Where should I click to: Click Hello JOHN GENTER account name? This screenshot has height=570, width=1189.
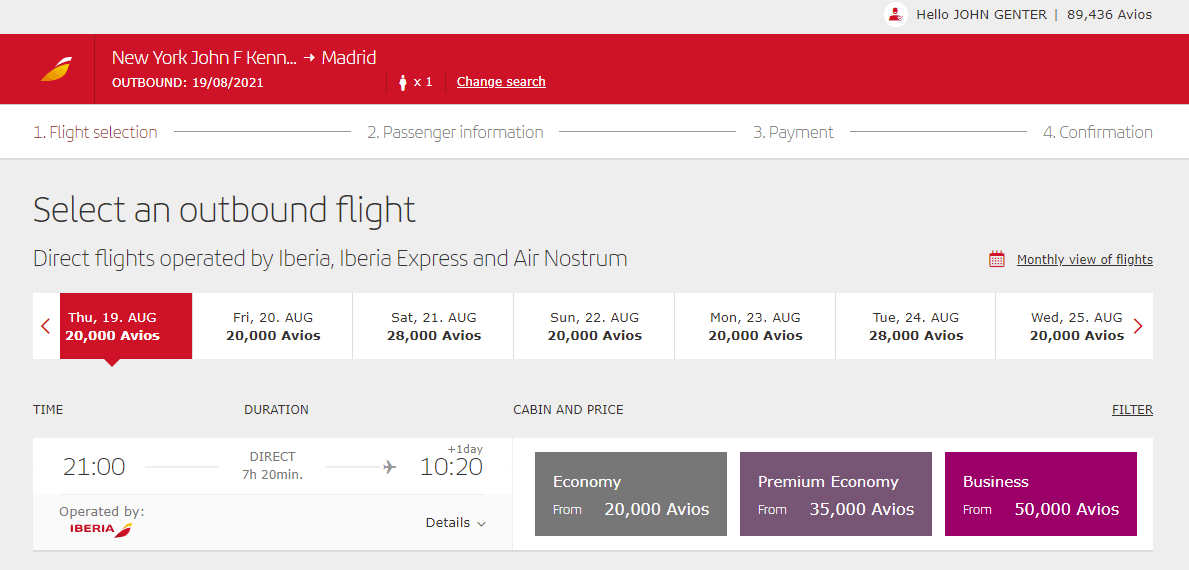[981, 15]
